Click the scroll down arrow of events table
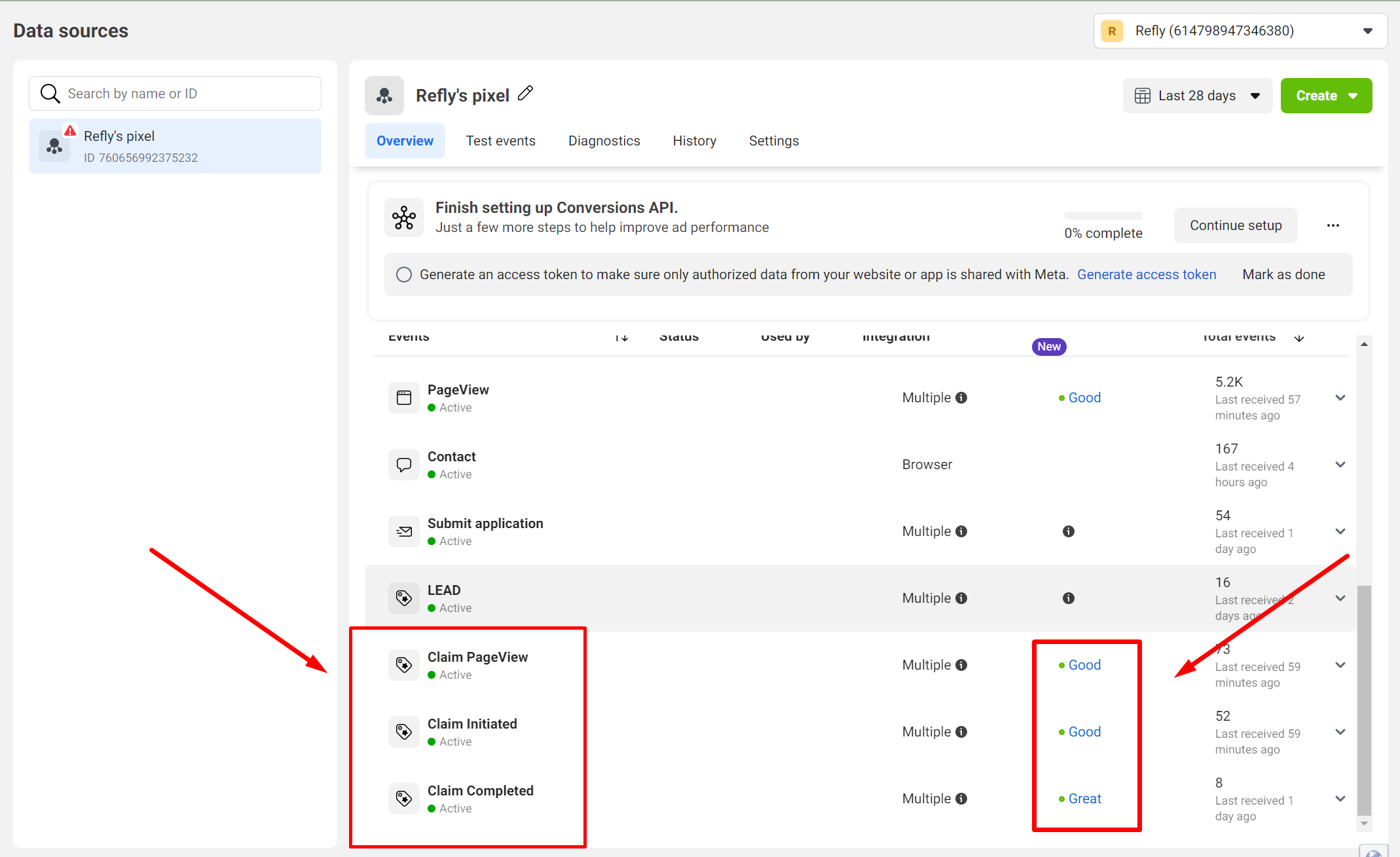The image size is (1400, 857). click(1365, 824)
